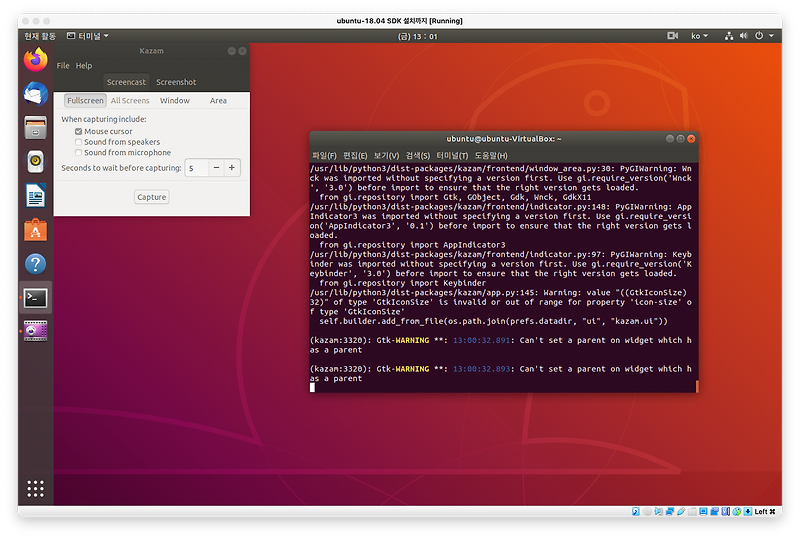
Task: Click the Capture button in Kazam
Action: point(152,197)
